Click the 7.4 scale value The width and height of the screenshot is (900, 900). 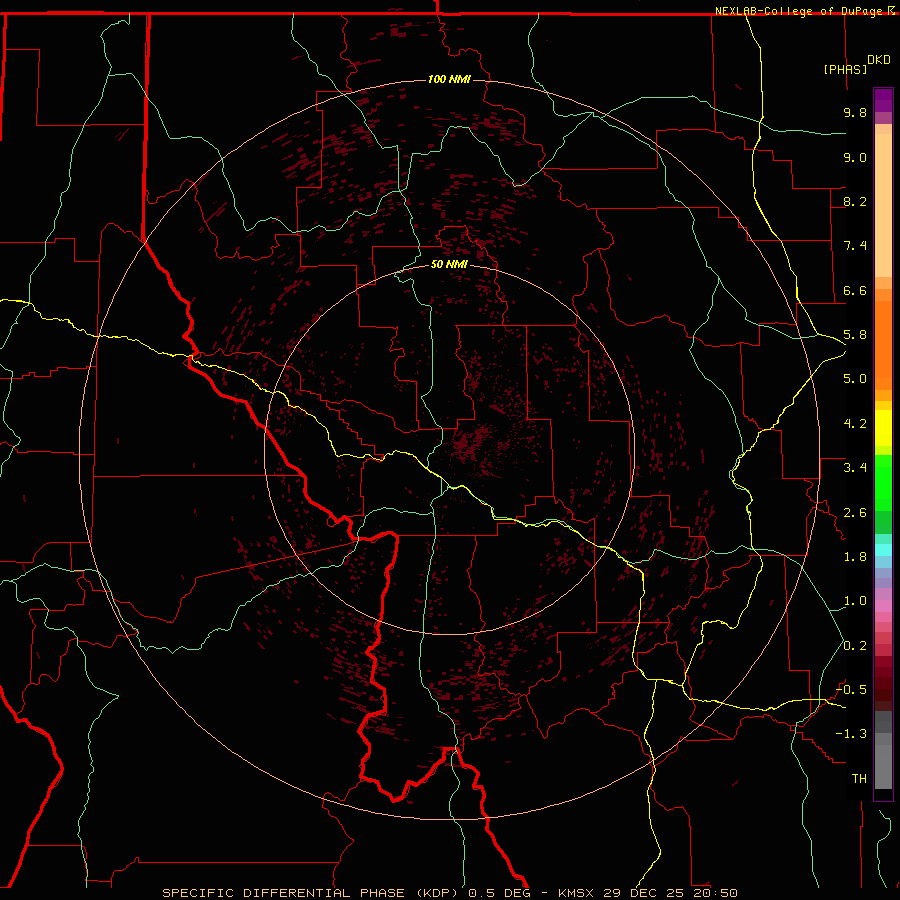(855, 246)
